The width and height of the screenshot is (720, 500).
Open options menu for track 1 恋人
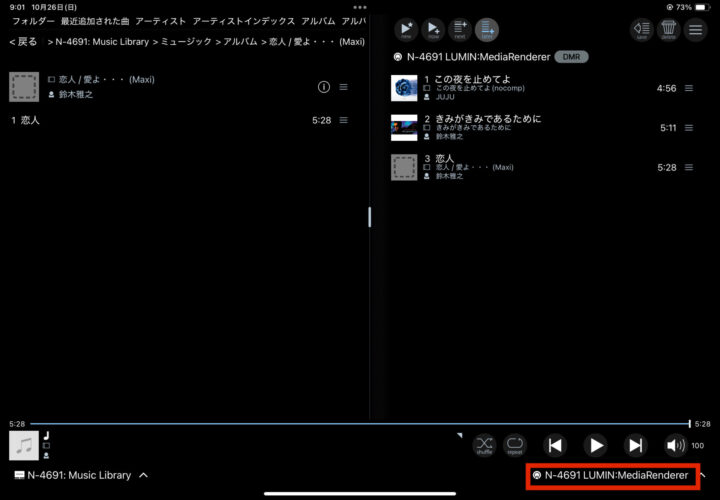point(344,120)
